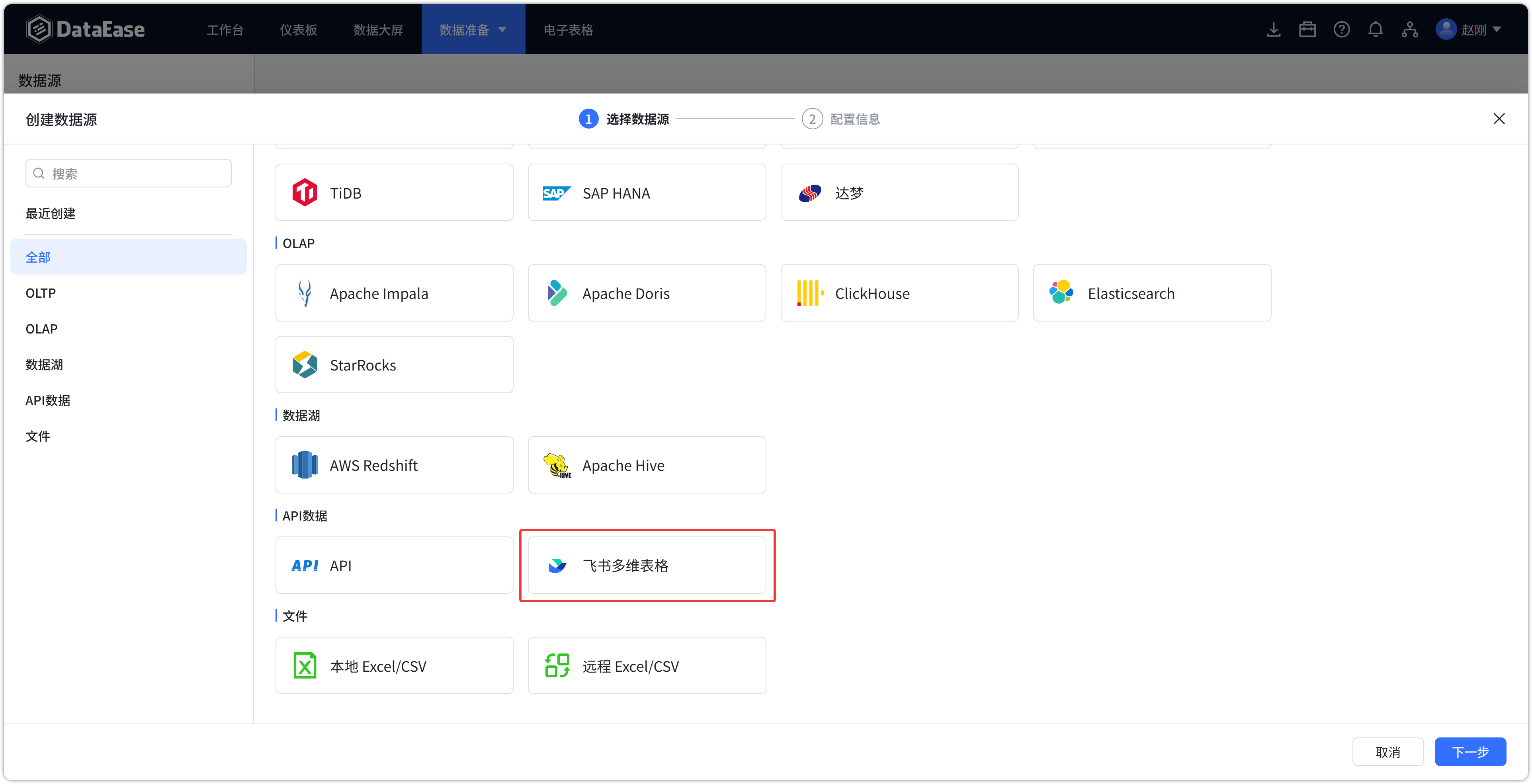Click the DataEase logo icon
1532x784 pixels.
pos(39,29)
